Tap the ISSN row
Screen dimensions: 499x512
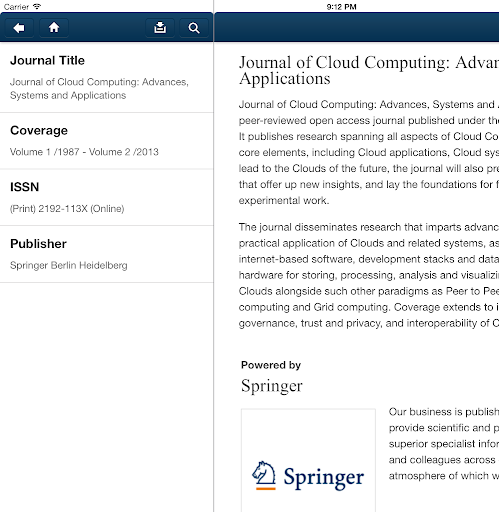[x=107, y=198]
